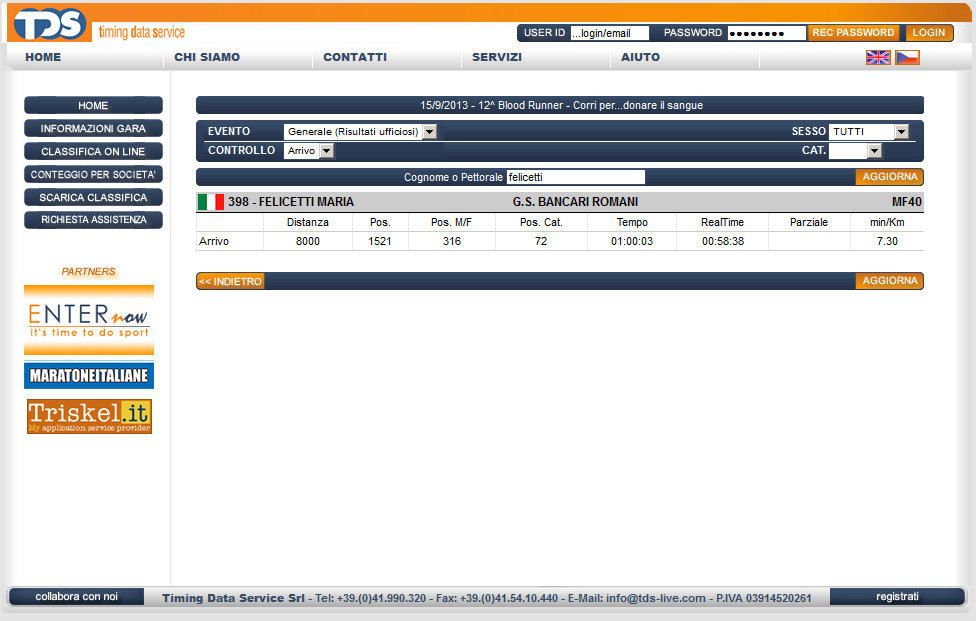Open the Triskel.it partner banner

pos(89,416)
